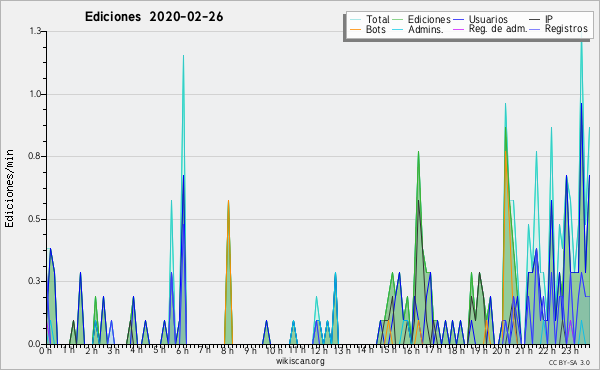The width and height of the screenshot is (600, 370).
Task: Click the '0 h' x-axis tick label
Action: pos(46,351)
